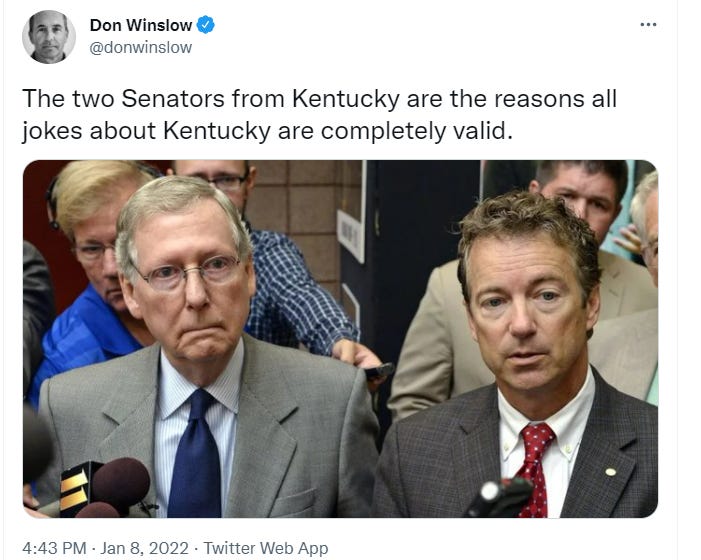Click the maroon foam microphone windscreen
The height and width of the screenshot is (560, 701).
click(x=121, y=482)
